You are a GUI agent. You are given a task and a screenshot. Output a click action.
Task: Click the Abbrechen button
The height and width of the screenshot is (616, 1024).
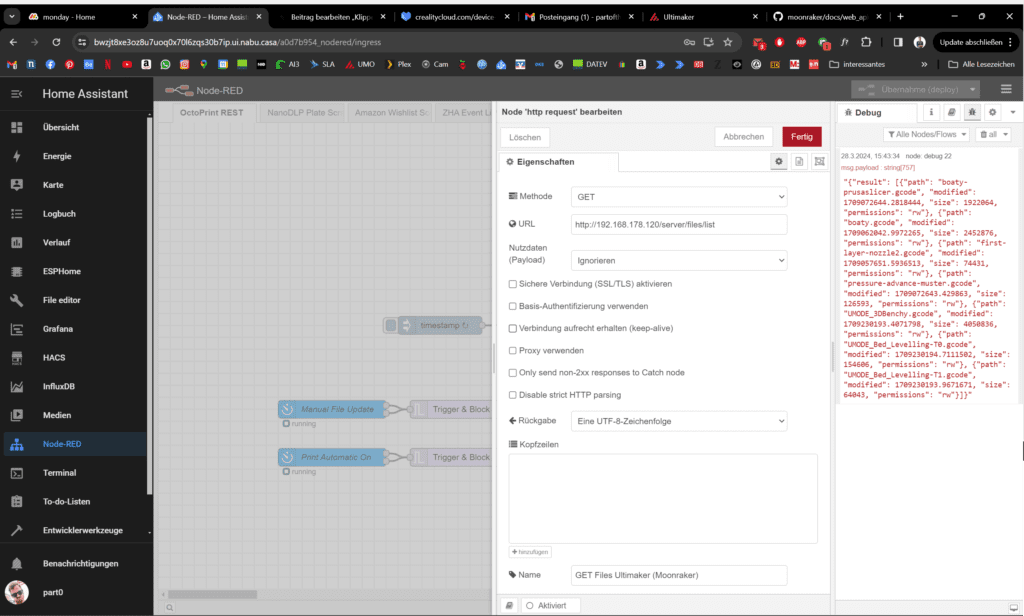(x=743, y=137)
